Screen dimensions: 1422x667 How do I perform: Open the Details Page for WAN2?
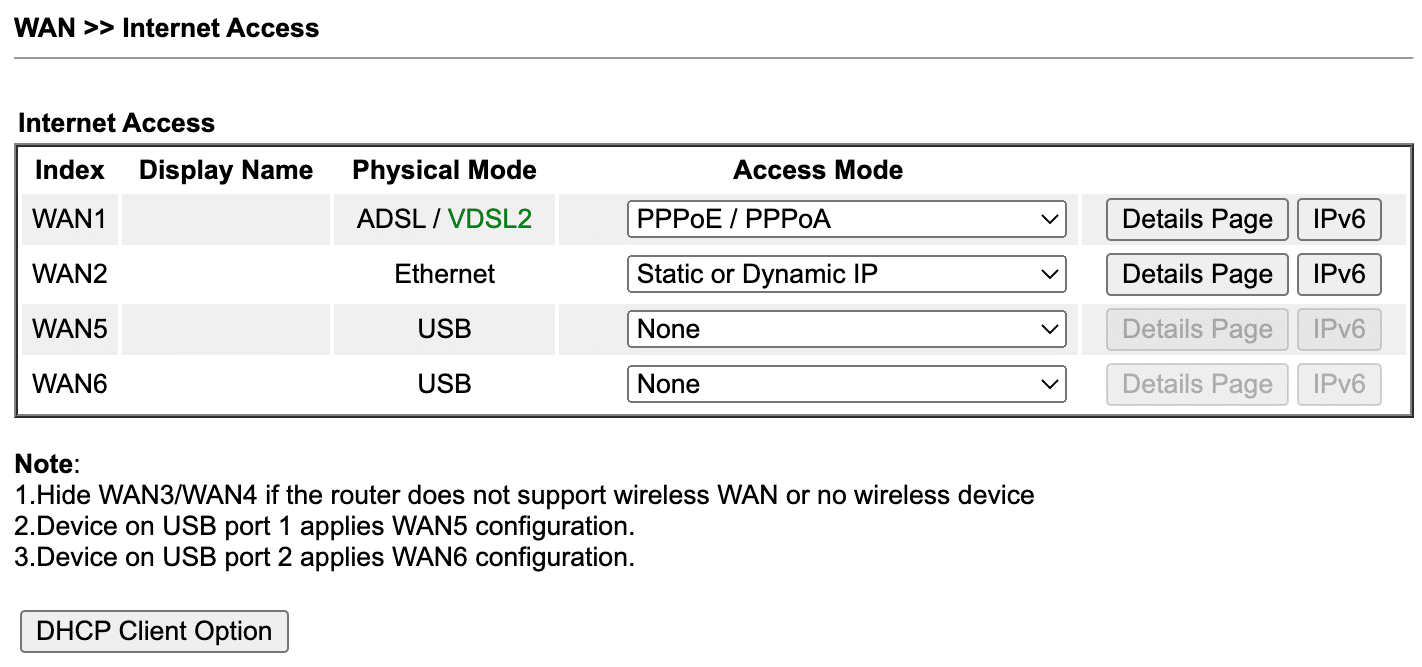point(1196,274)
